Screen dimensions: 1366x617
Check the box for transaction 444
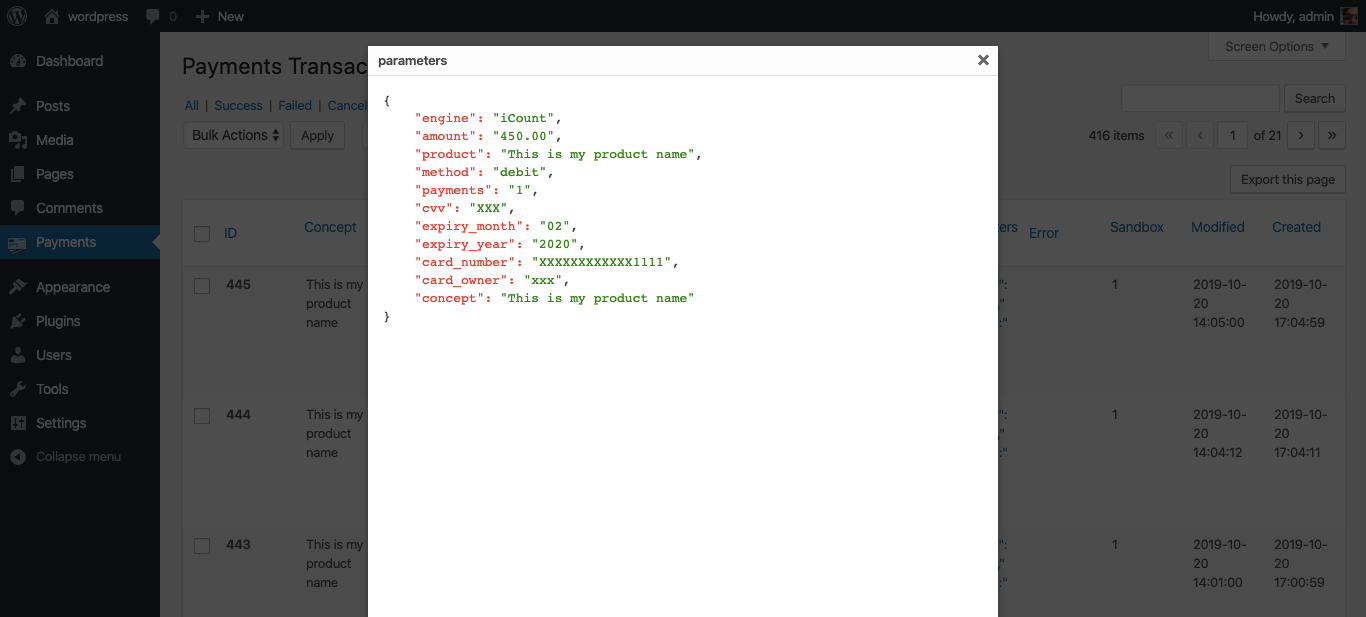point(202,415)
